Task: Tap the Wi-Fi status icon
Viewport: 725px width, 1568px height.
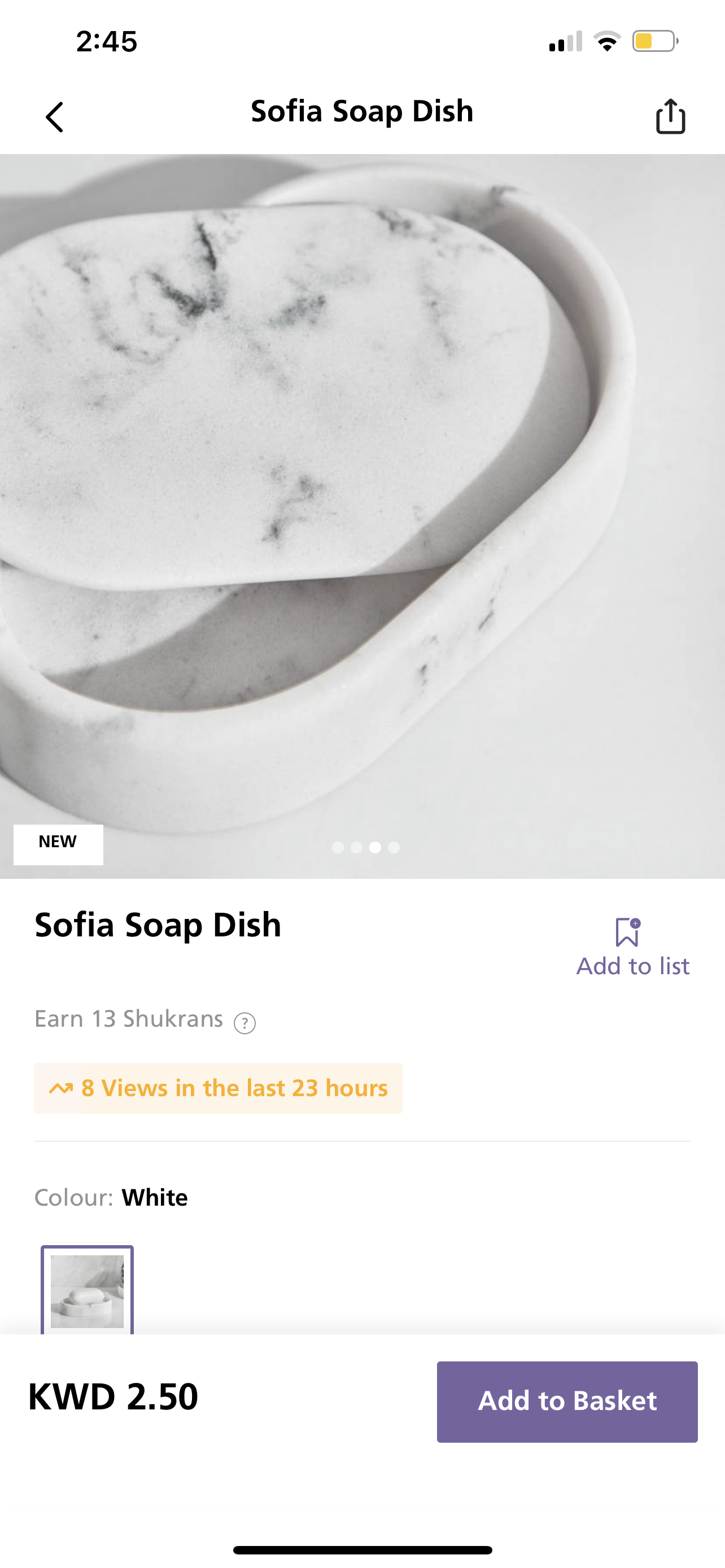Action: click(607, 41)
